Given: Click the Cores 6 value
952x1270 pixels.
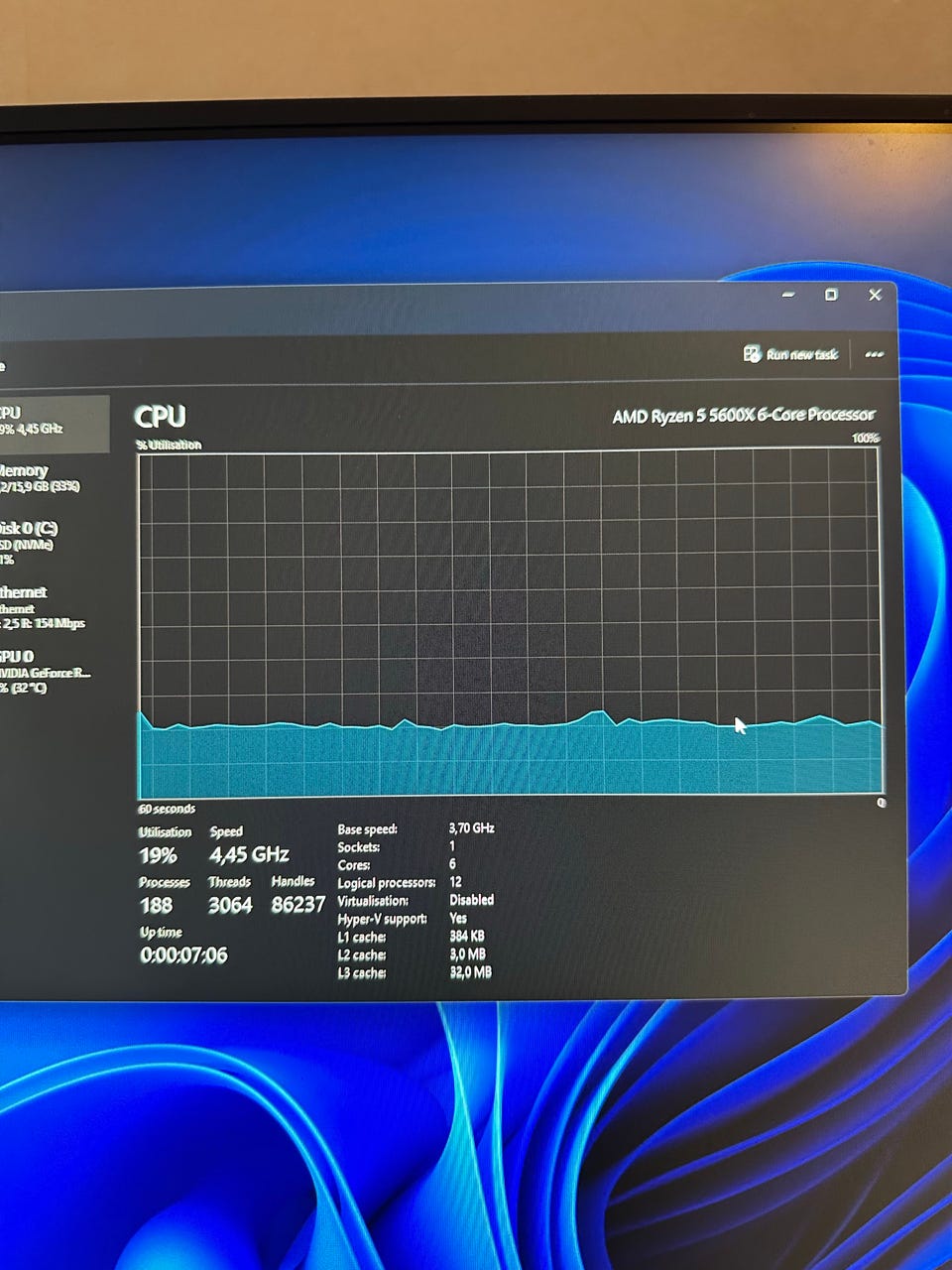Looking at the screenshot, I should click(452, 863).
